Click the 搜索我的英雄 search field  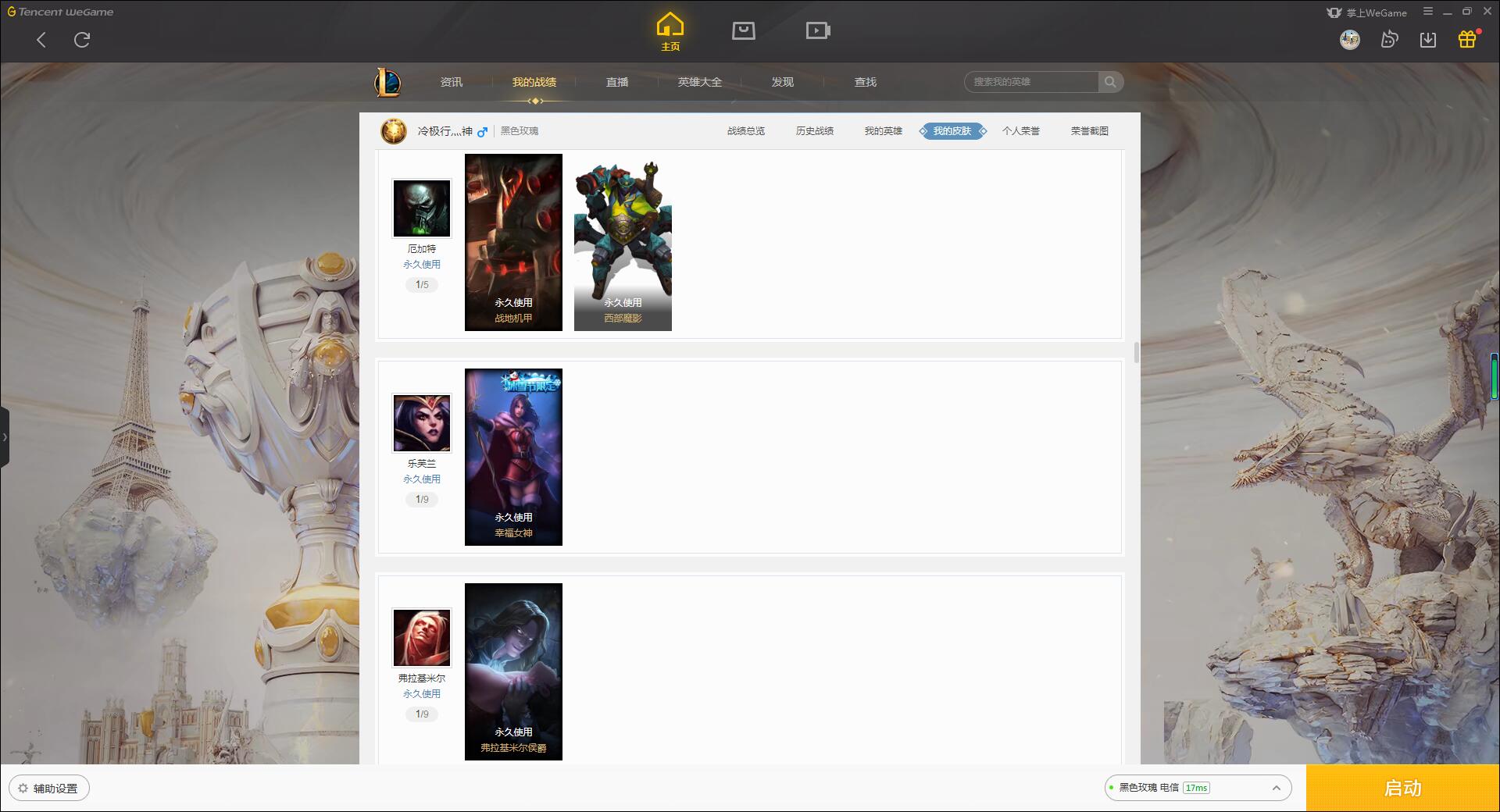click(1032, 82)
